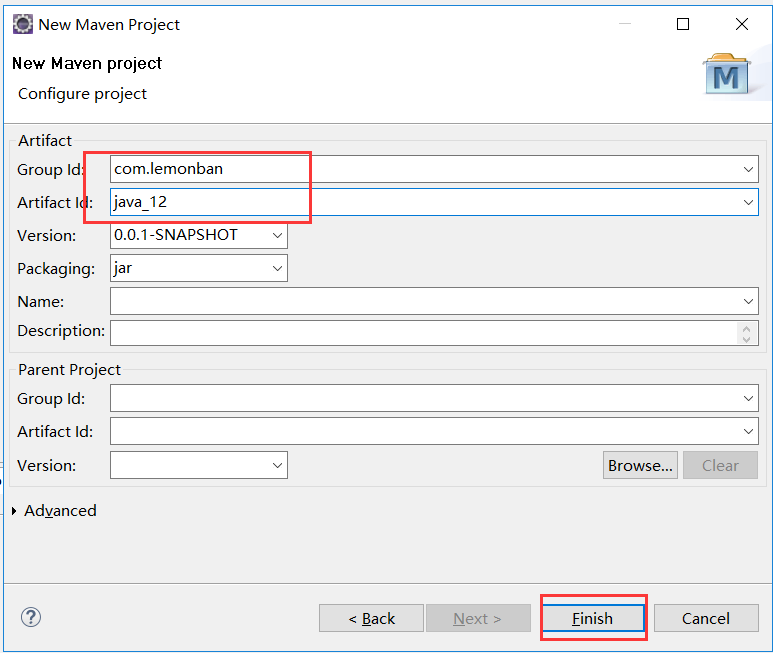This screenshot has width=773, height=653.
Task: Open the 0.0.1-SNAPSHOT version dropdown
Action: (x=277, y=236)
